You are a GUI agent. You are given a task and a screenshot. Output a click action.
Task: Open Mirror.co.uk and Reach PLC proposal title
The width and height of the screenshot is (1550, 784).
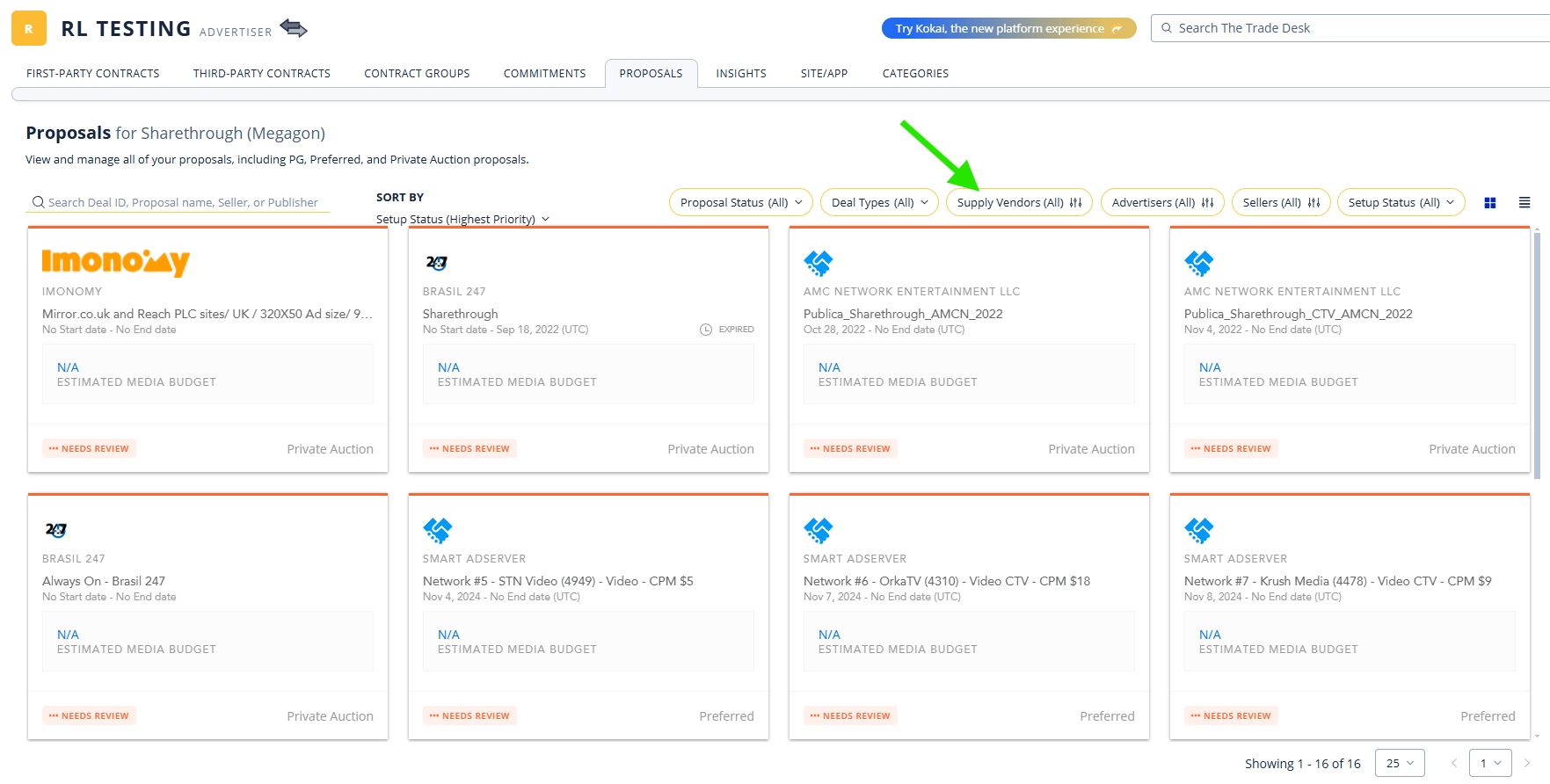pos(207,314)
